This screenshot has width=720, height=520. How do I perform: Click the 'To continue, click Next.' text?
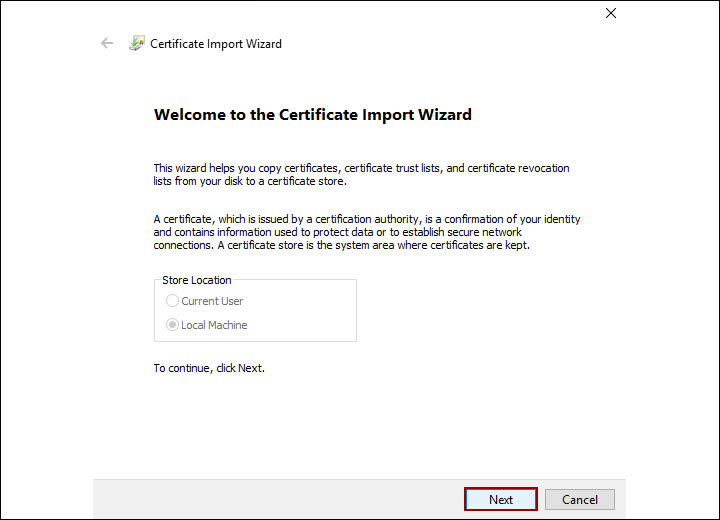pyautogui.click(x=209, y=368)
